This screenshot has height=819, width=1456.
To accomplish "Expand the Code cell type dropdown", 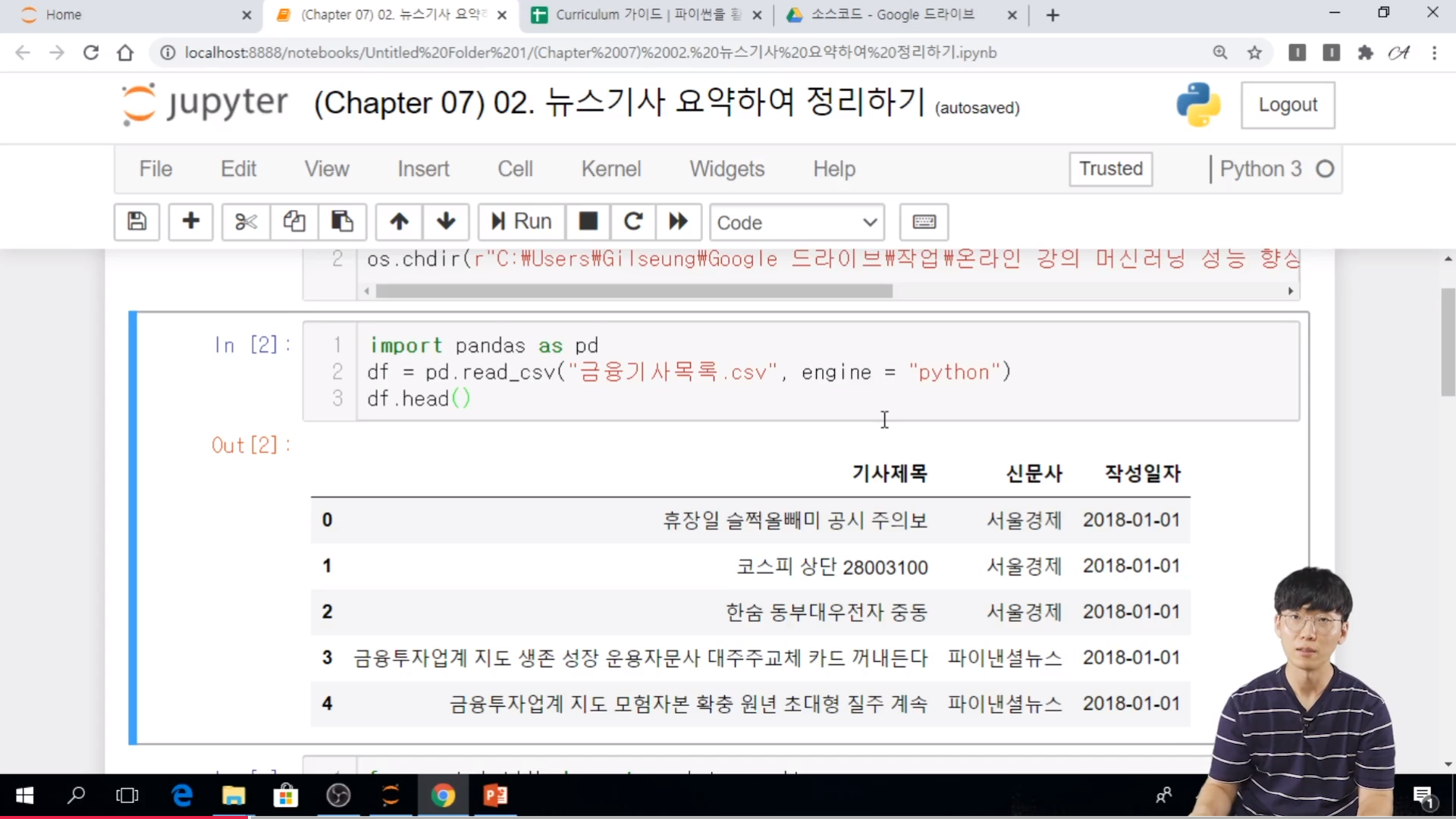I will (796, 222).
